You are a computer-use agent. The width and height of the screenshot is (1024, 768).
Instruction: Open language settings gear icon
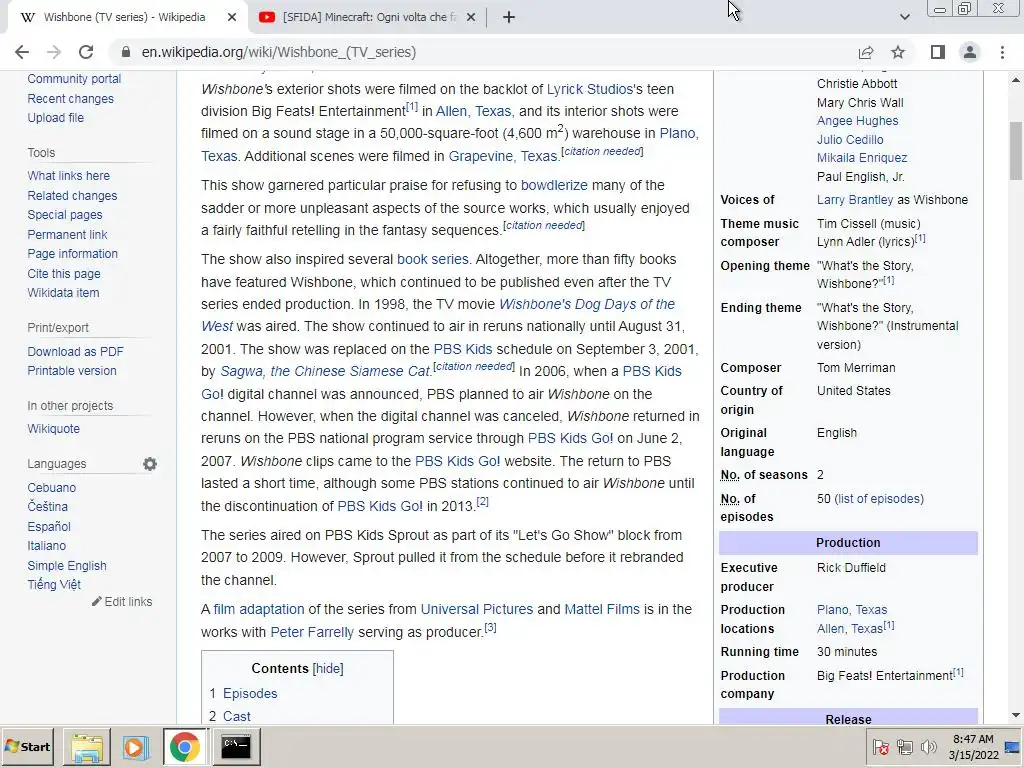(150, 464)
